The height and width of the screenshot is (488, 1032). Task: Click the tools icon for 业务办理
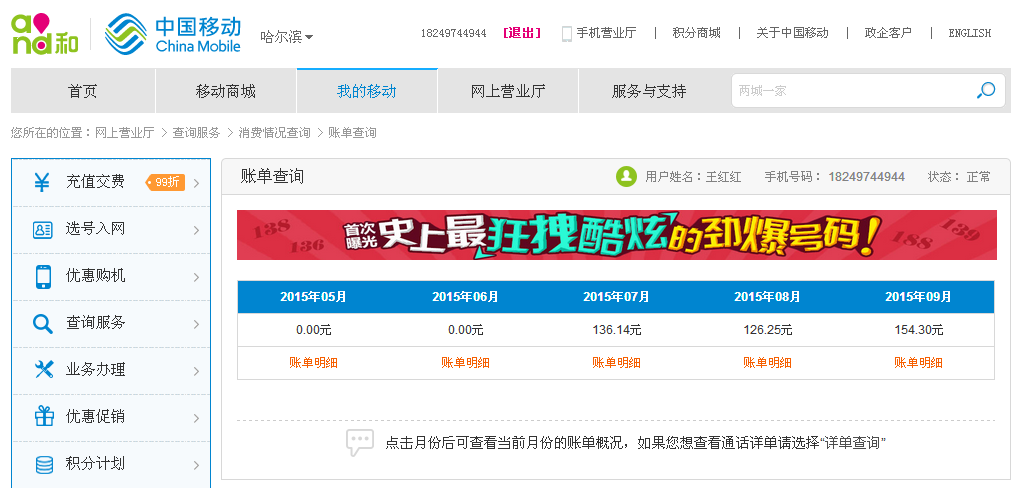point(43,370)
